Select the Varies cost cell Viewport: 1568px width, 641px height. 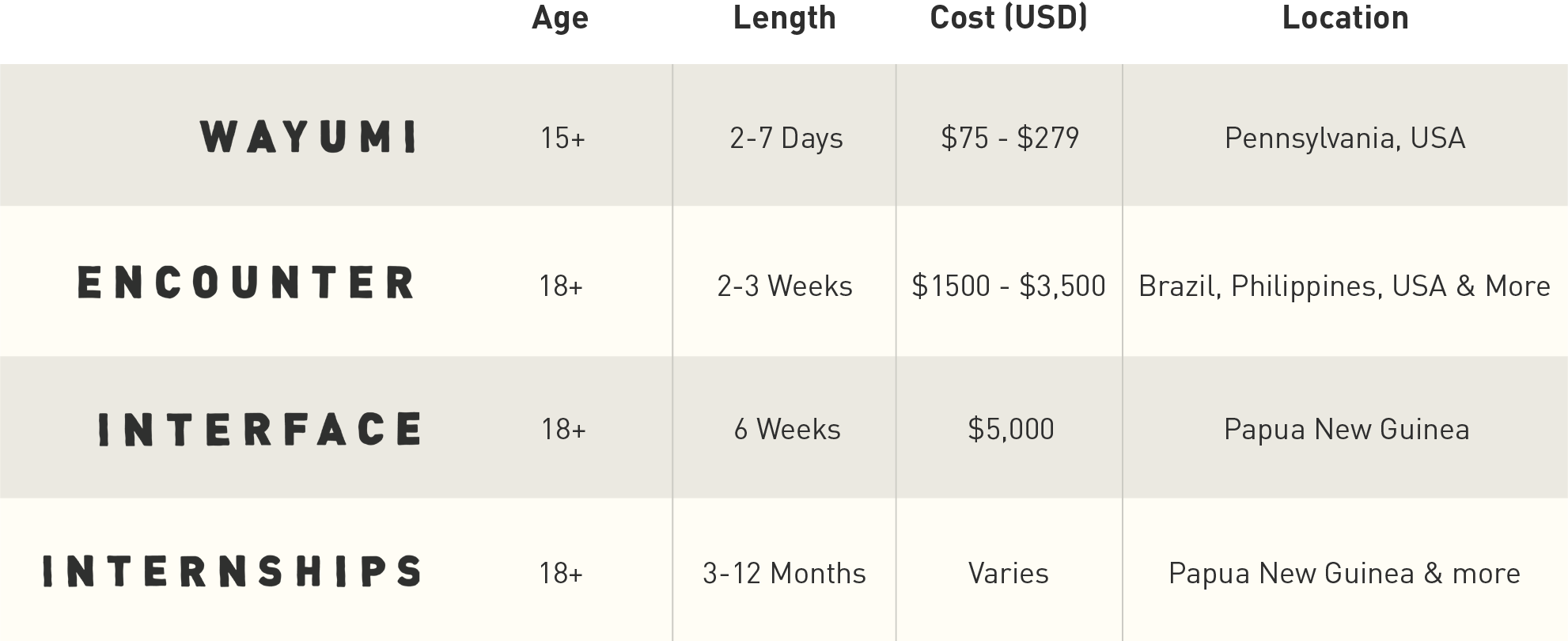click(x=1009, y=573)
